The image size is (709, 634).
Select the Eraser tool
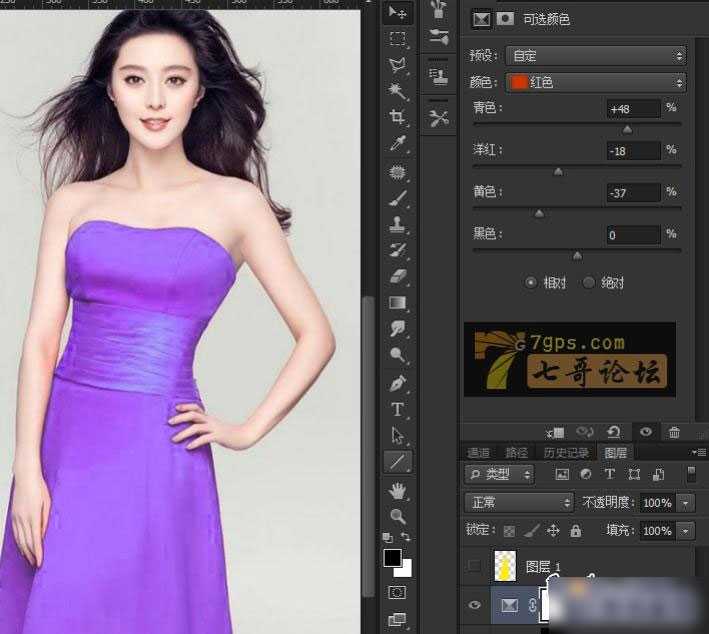click(x=397, y=276)
